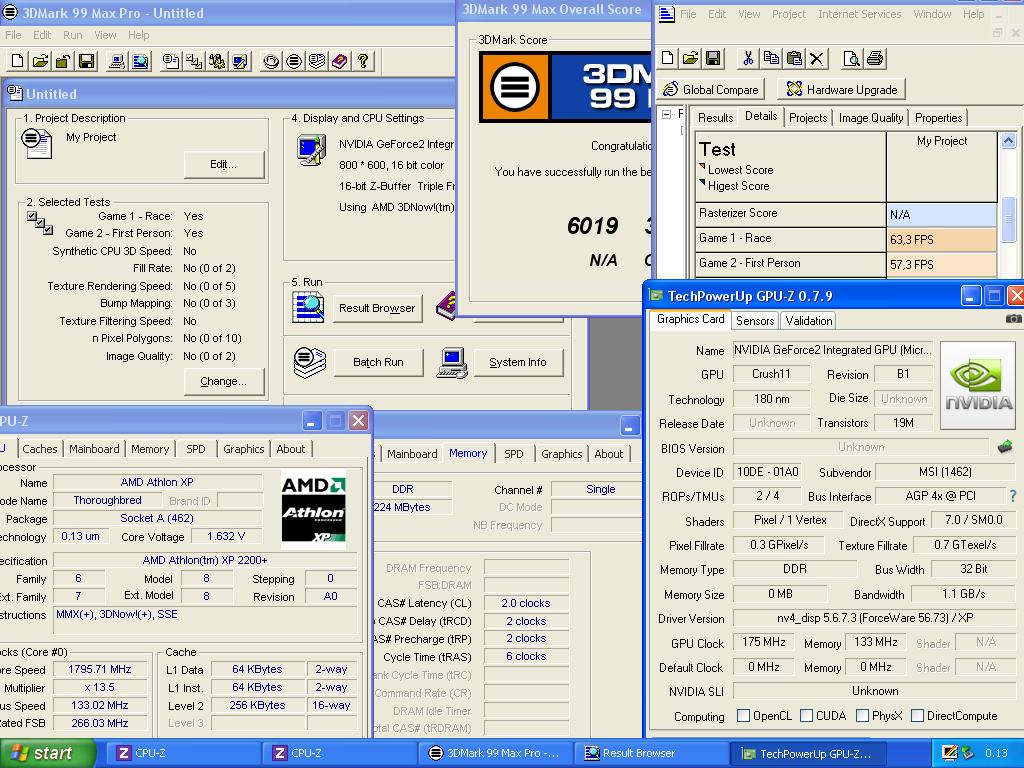Click New file icon in Result Browser toolbar

[667, 59]
